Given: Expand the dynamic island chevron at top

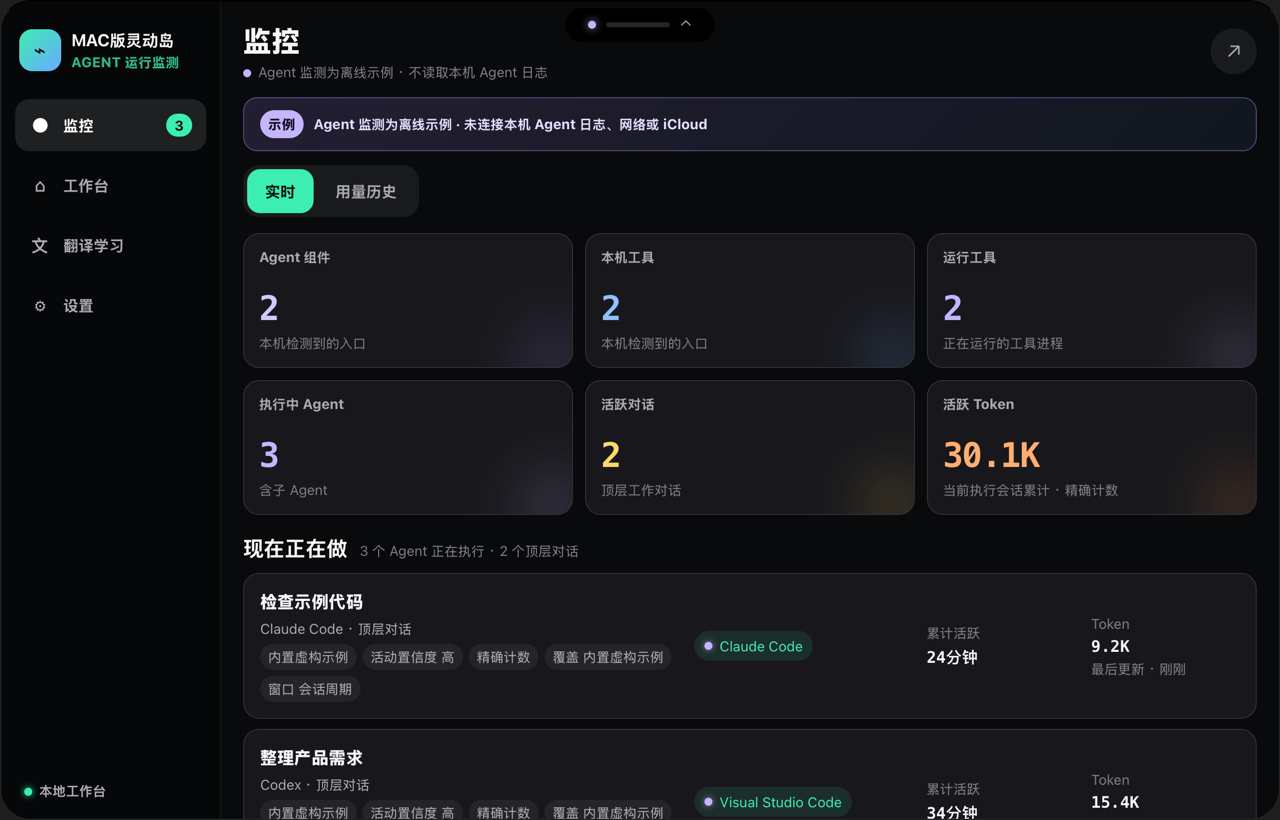Looking at the screenshot, I should [x=686, y=24].
